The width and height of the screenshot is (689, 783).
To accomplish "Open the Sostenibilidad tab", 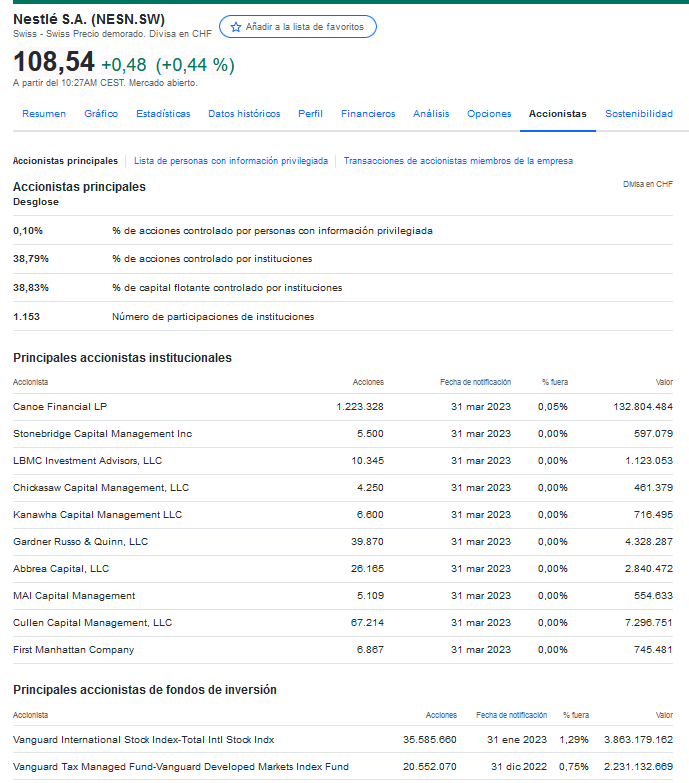I will (x=639, y=114).
